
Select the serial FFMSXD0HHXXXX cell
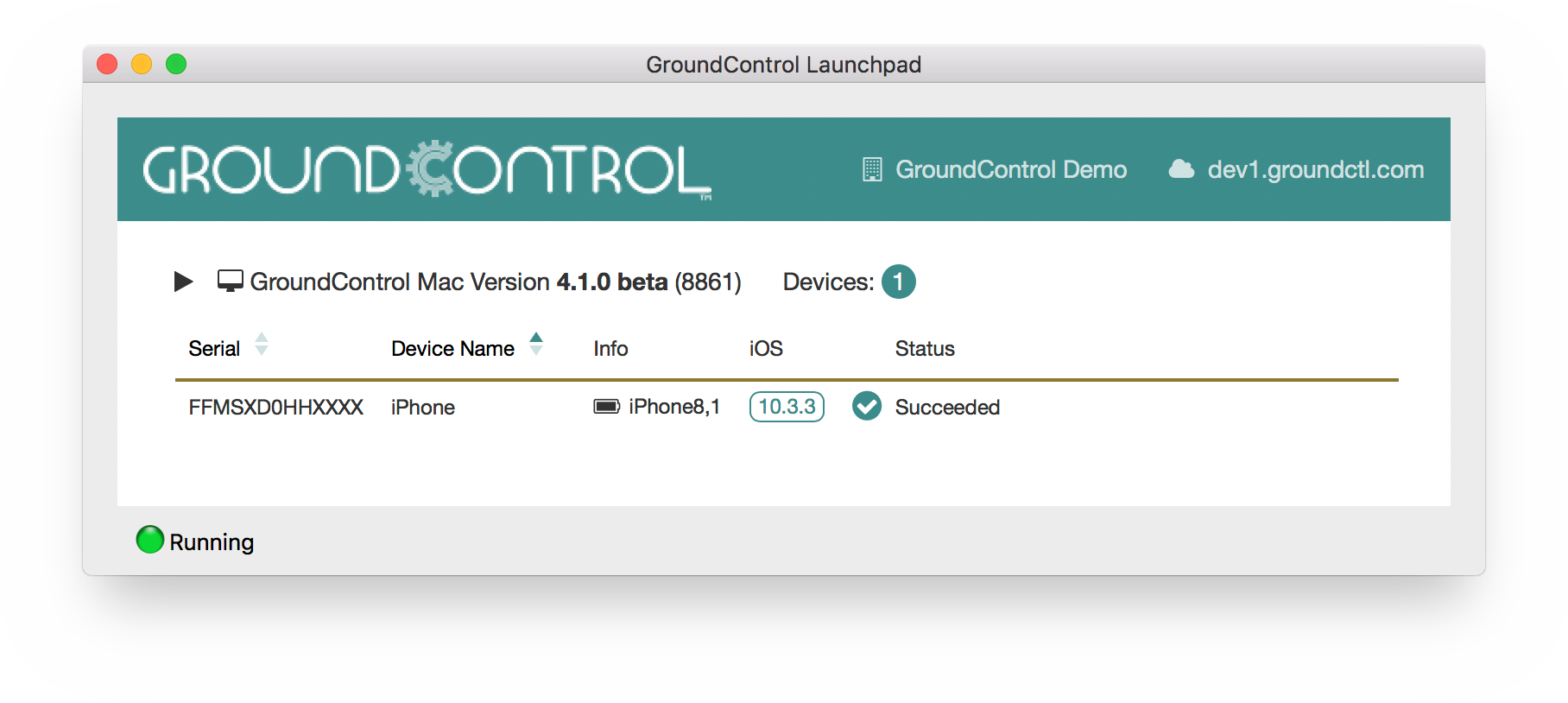point(276,408)
